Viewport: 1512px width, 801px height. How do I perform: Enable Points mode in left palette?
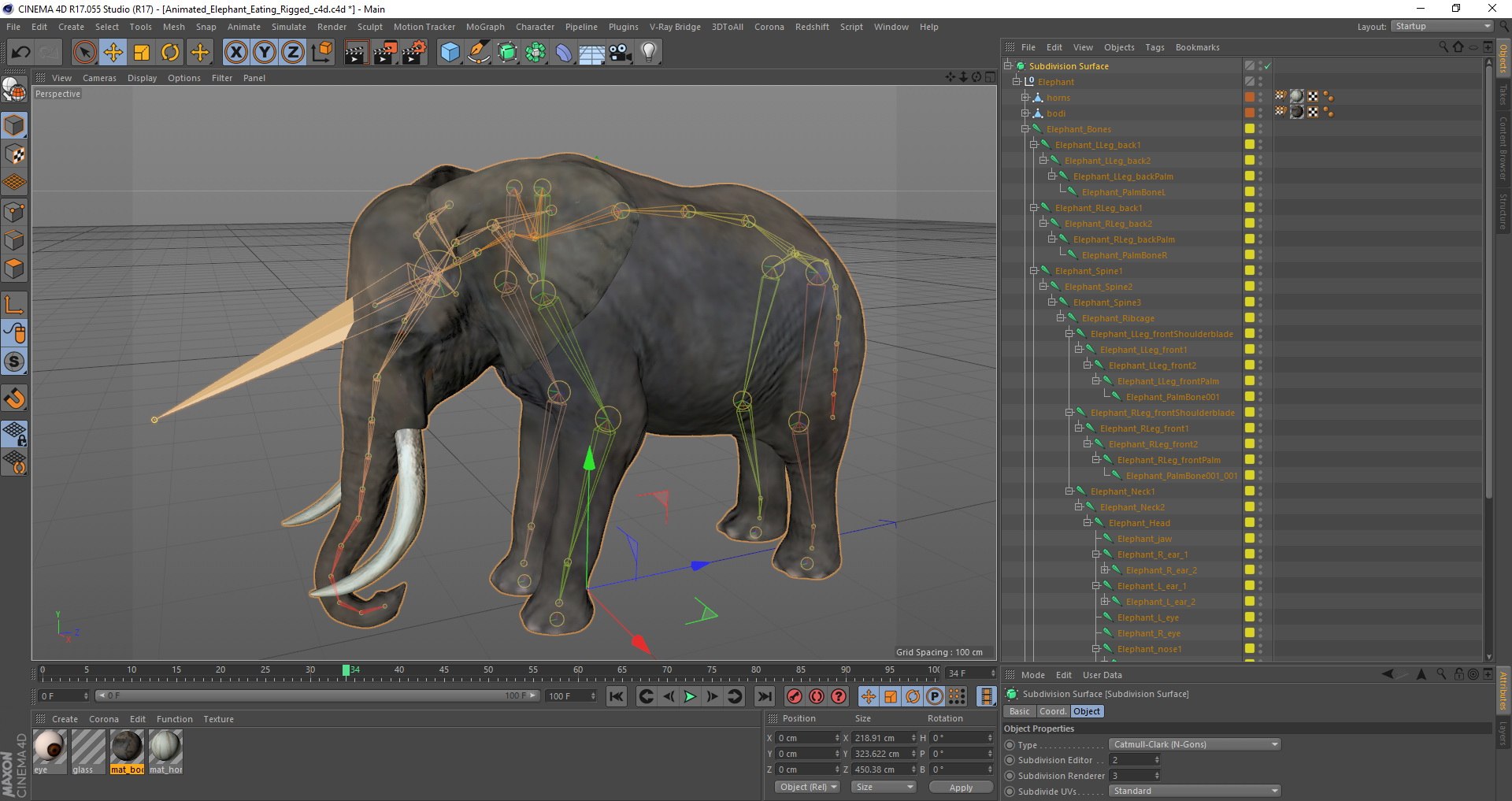pos(15,212)
